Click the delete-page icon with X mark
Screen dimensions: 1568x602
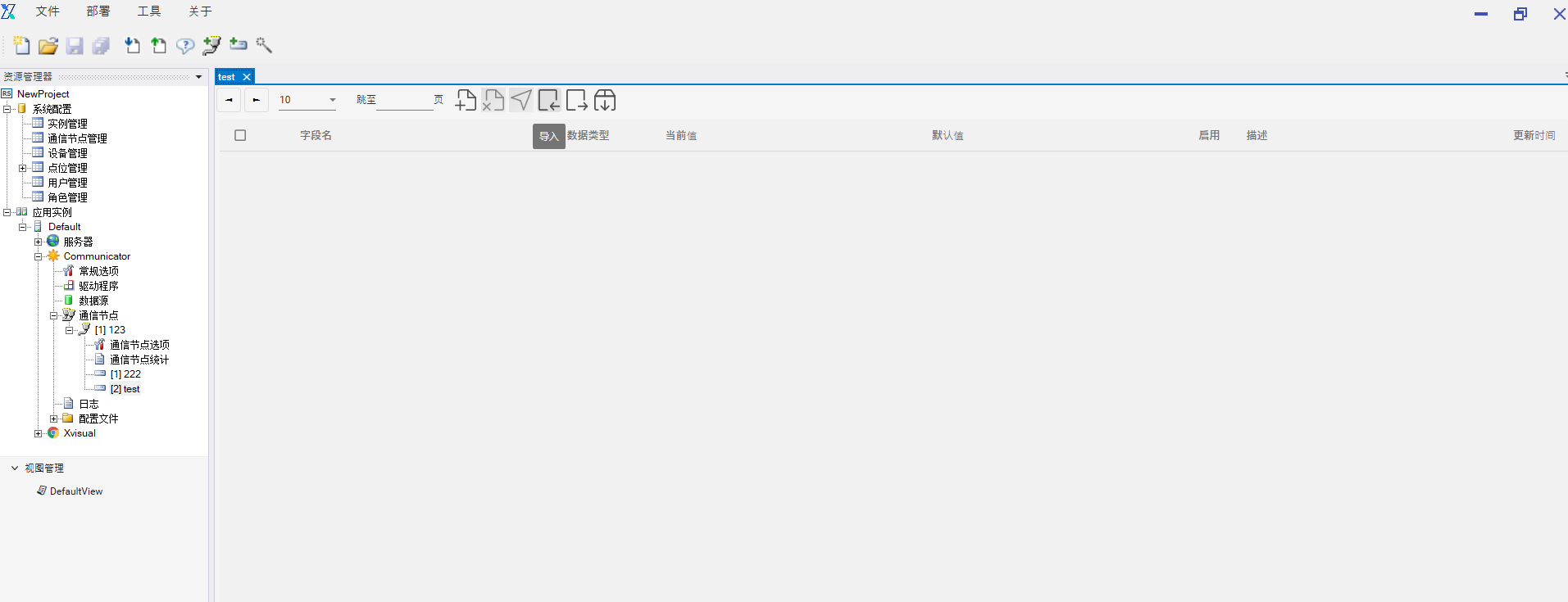pos(493,100)
